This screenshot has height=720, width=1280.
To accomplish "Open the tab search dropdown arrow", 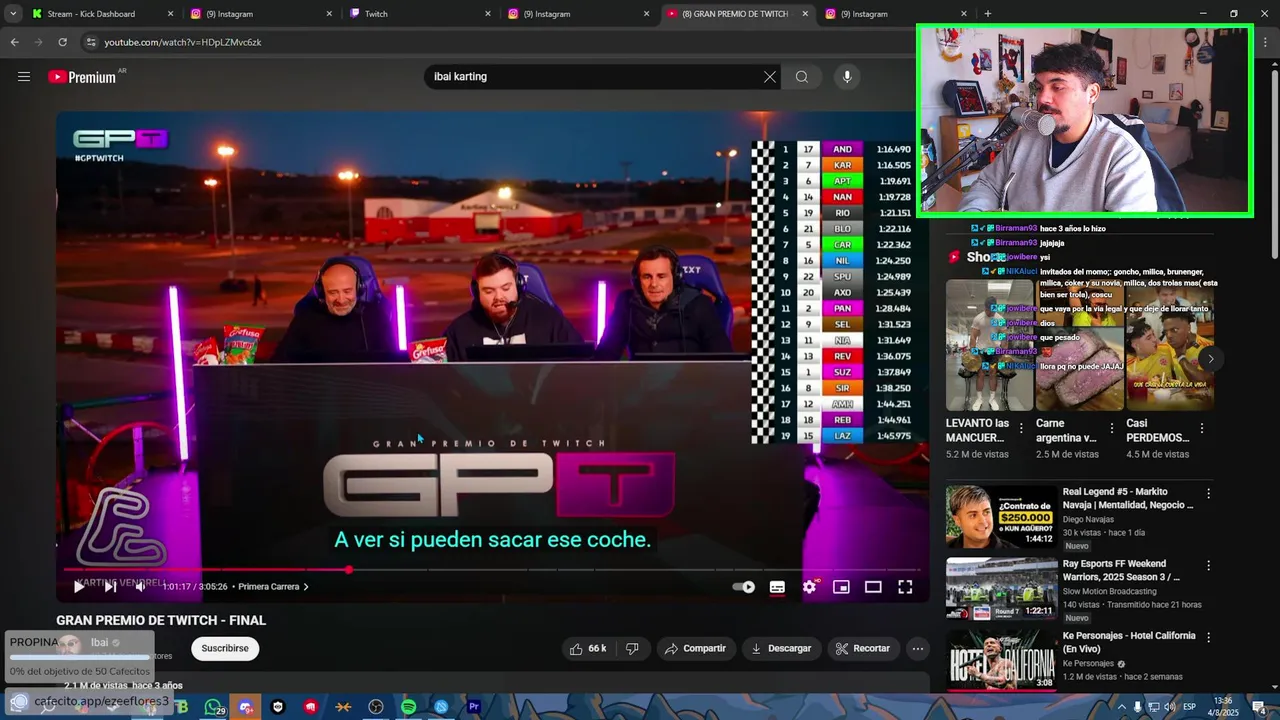I will tap(13, 14).
